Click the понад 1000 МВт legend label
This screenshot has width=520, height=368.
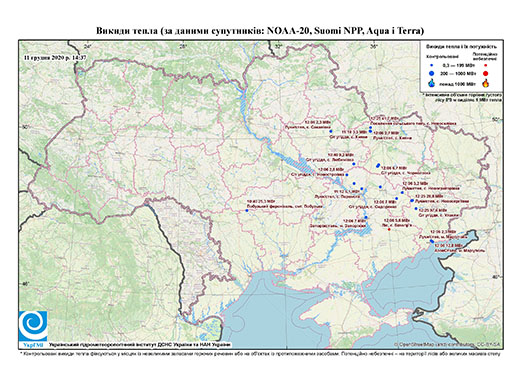pos(458,83)
